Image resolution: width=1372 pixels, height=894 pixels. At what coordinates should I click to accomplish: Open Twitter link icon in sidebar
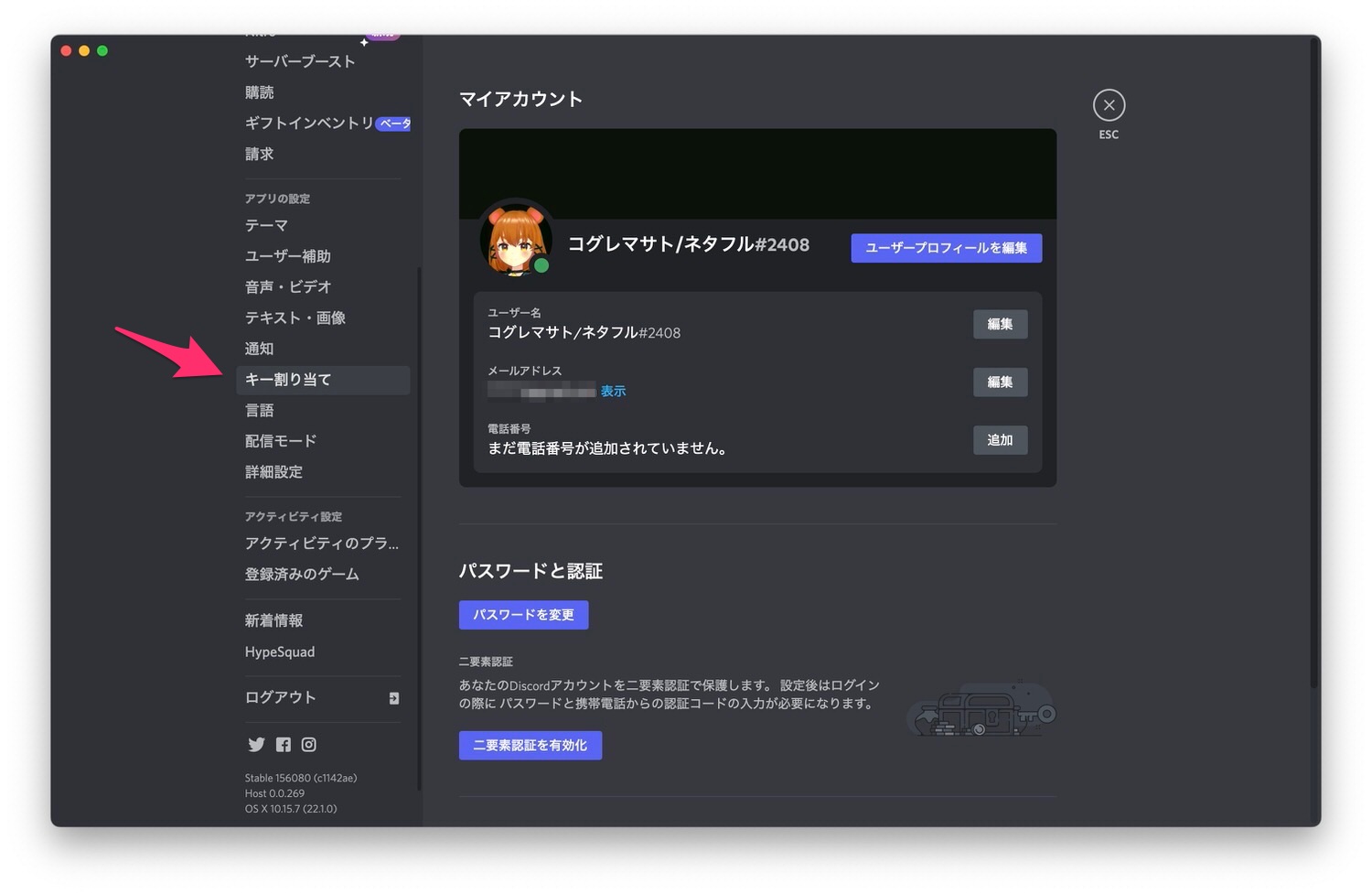256,745
